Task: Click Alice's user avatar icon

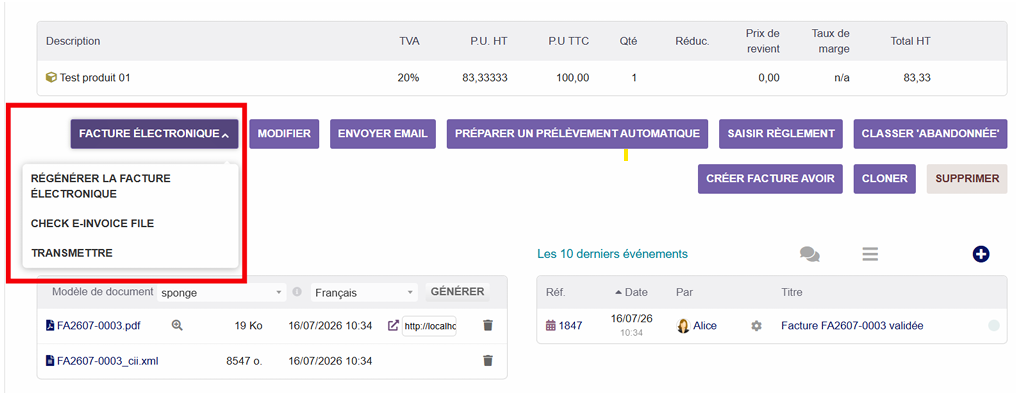Action: pos(683,326)
